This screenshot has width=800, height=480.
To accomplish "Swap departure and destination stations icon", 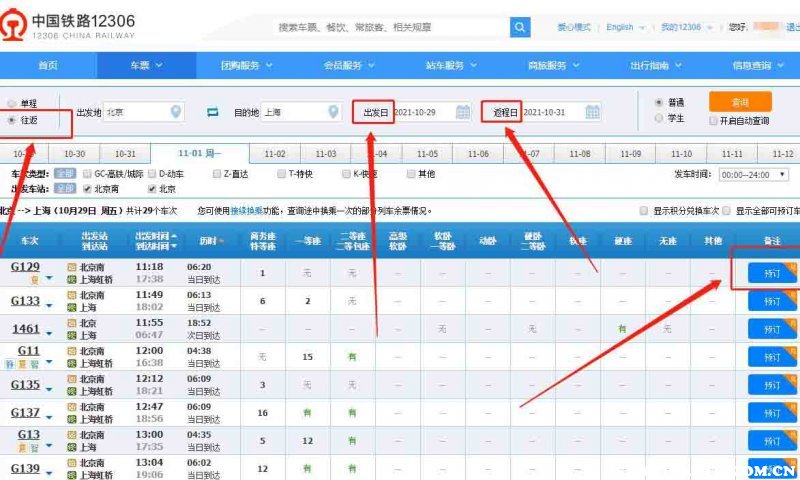I will tap(212, 112).
